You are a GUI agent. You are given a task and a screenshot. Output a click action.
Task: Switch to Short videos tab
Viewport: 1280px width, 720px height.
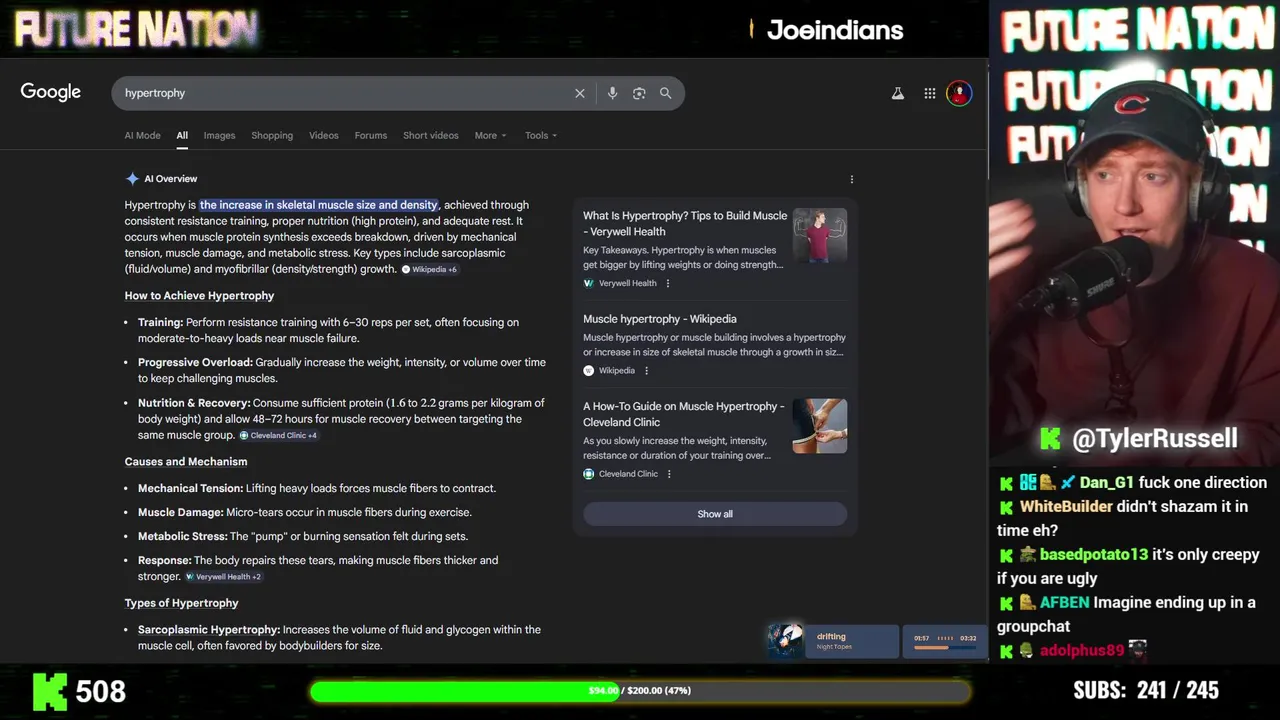pos(431,135)
